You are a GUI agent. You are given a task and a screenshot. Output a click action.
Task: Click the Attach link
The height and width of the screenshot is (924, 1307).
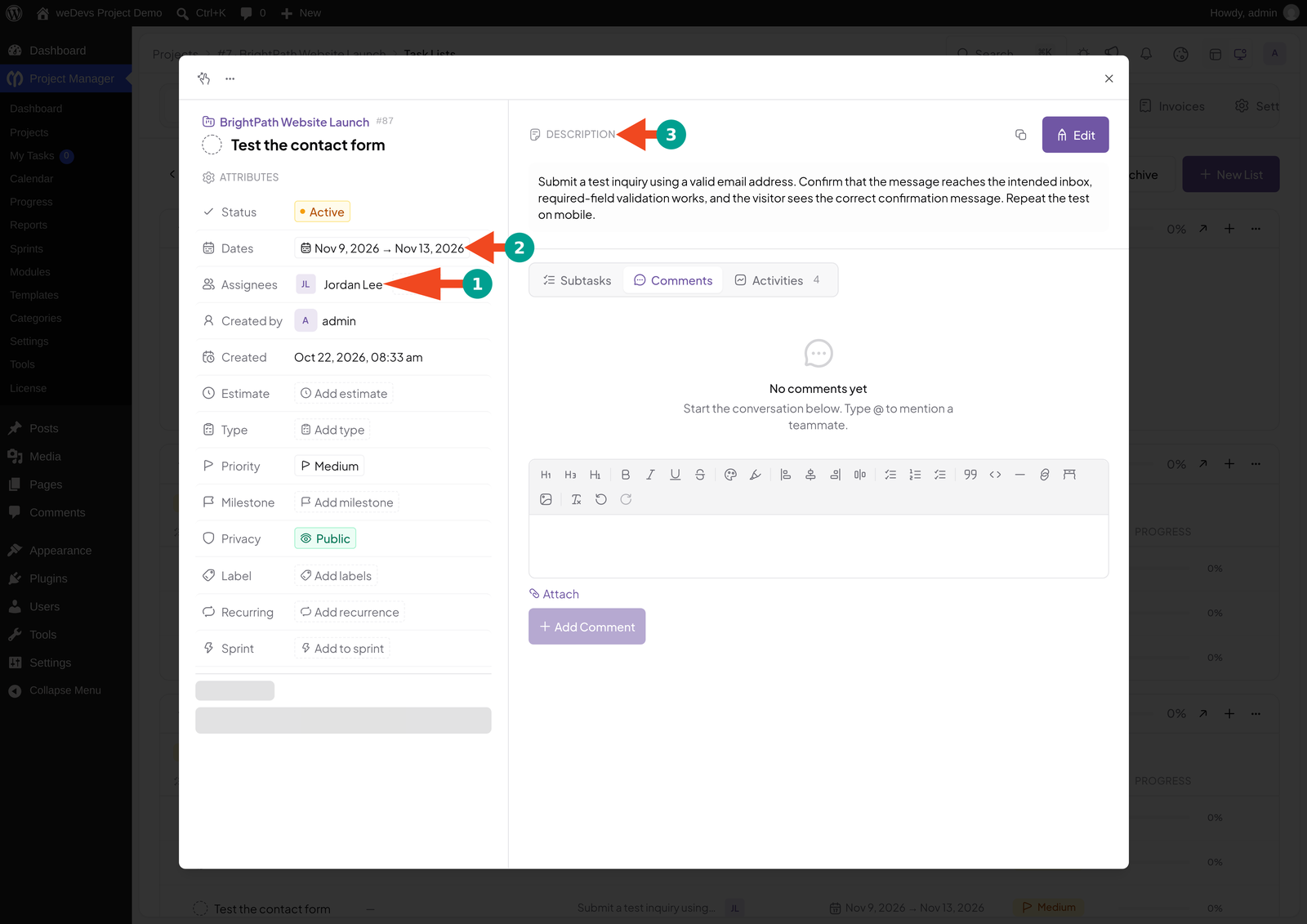click(554, 594)
